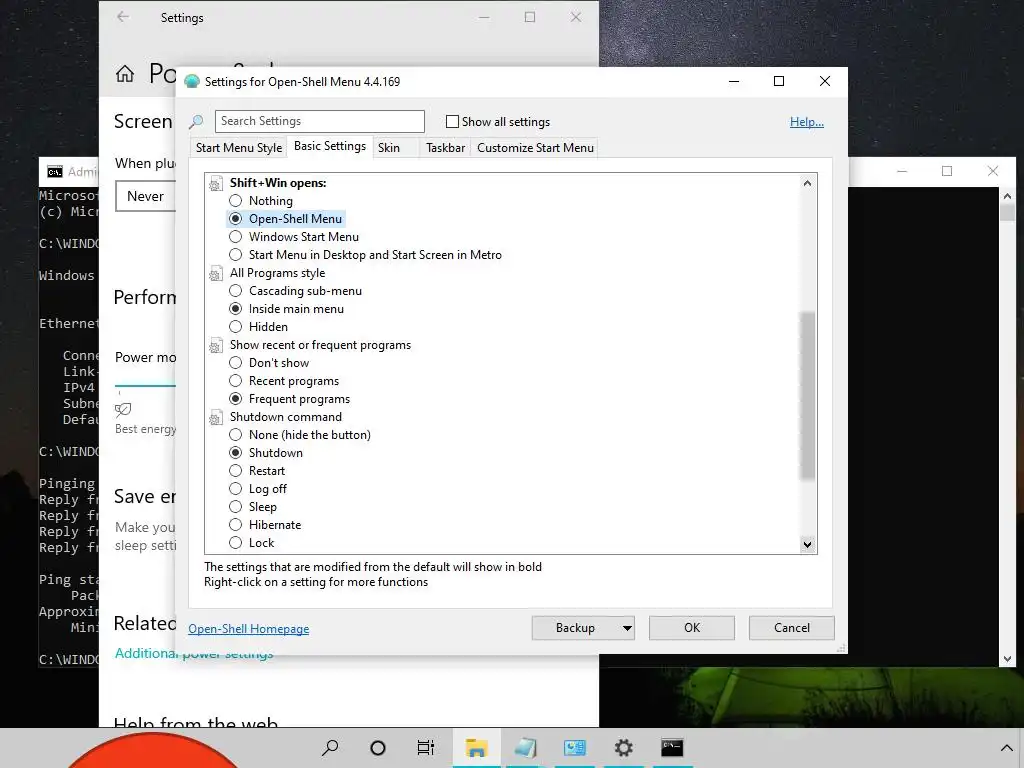The image size is (1024, 768).
Task: Click the magnifier icon beside Search Settings
Action: tap(196, 121)
